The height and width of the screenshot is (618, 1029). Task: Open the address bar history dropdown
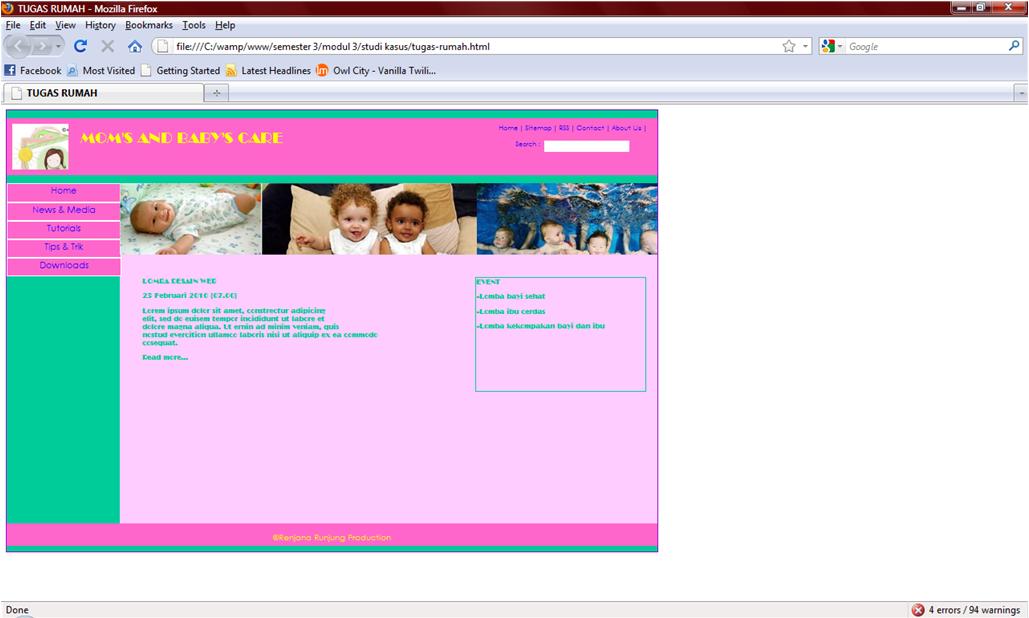click(x=805, y=47)
